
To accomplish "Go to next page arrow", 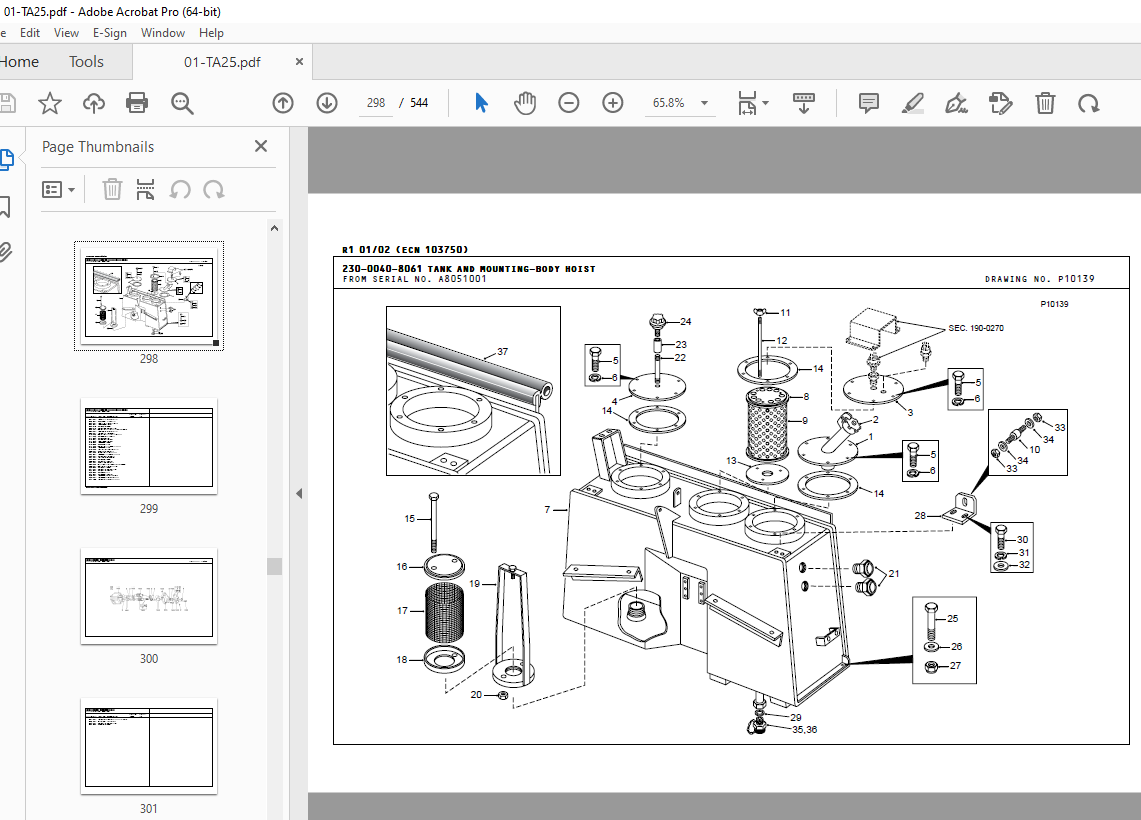I will 327,103.
